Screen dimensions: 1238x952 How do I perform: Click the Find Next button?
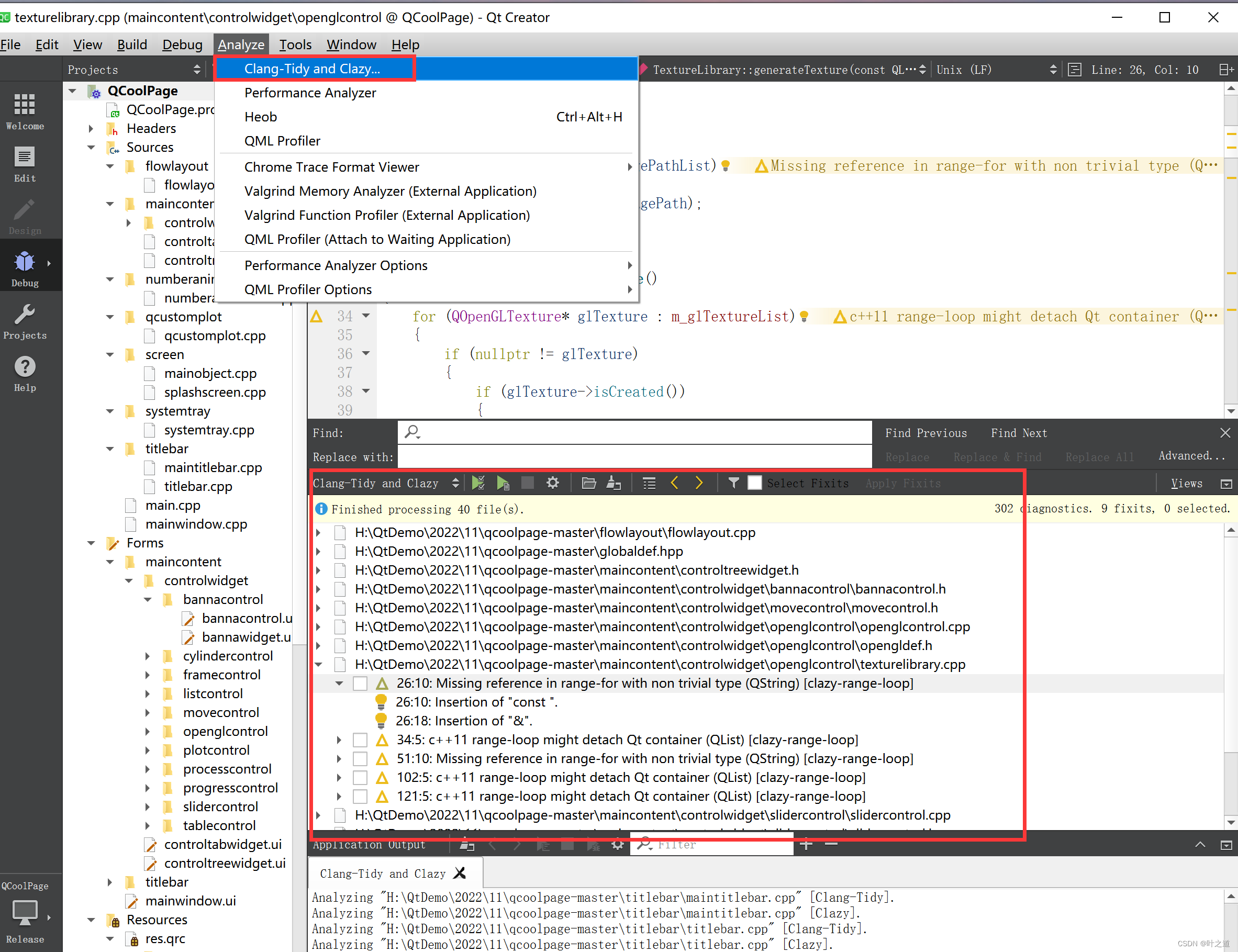pyautogui.click(x=1019, y=433)
